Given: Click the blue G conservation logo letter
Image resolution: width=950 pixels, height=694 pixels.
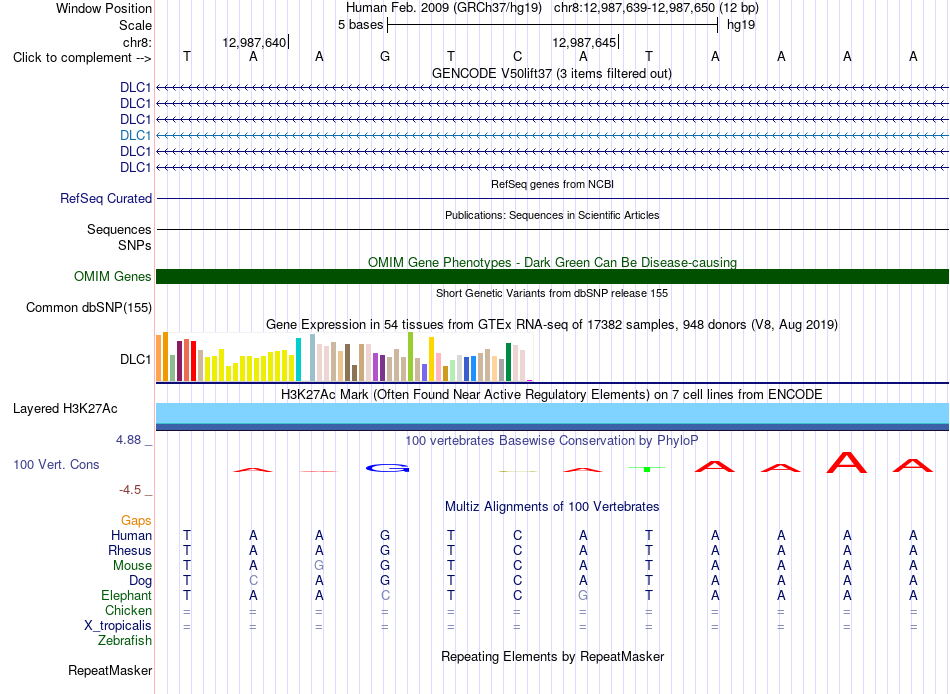Looking at the screenshot, I should tap(388, 468).
